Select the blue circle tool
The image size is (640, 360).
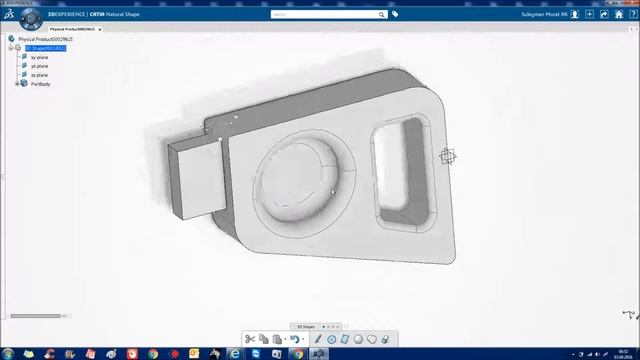pos(331,339)
